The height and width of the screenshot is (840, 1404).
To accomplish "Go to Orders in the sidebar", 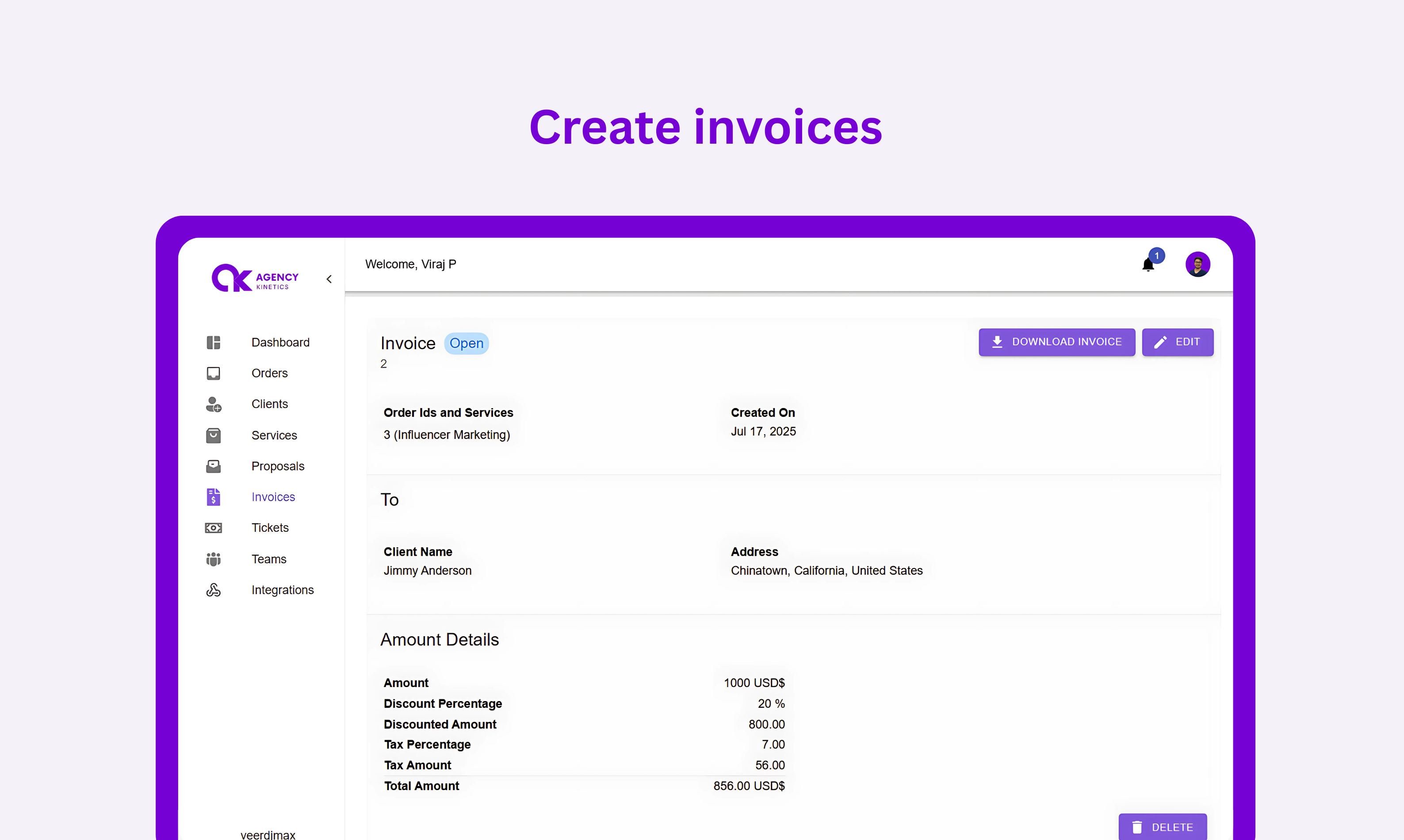I will pyautogui.click(x=269, y=373).
